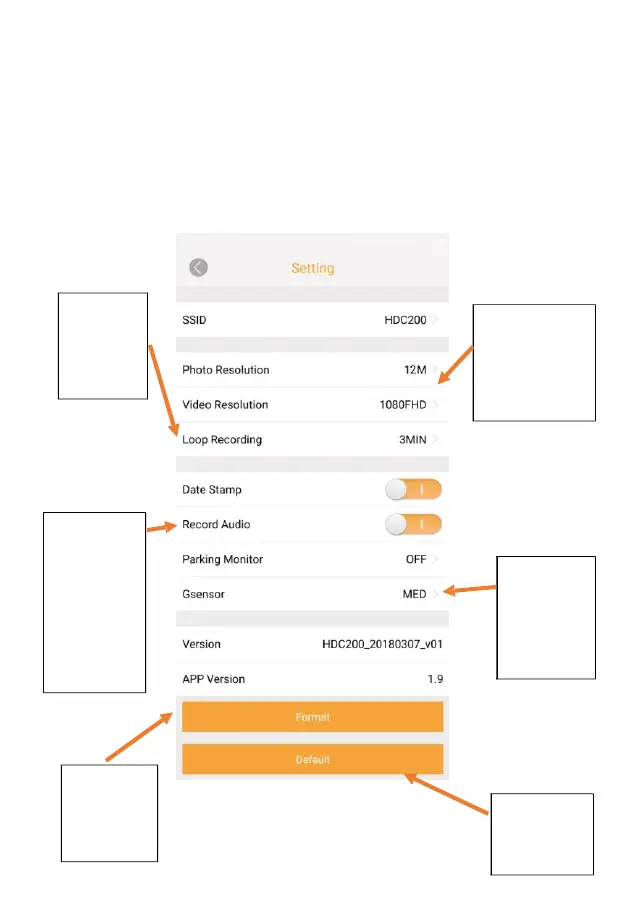Toggle the Record Audio switch
The image size is (641, 908).
[x=413, y=524]
